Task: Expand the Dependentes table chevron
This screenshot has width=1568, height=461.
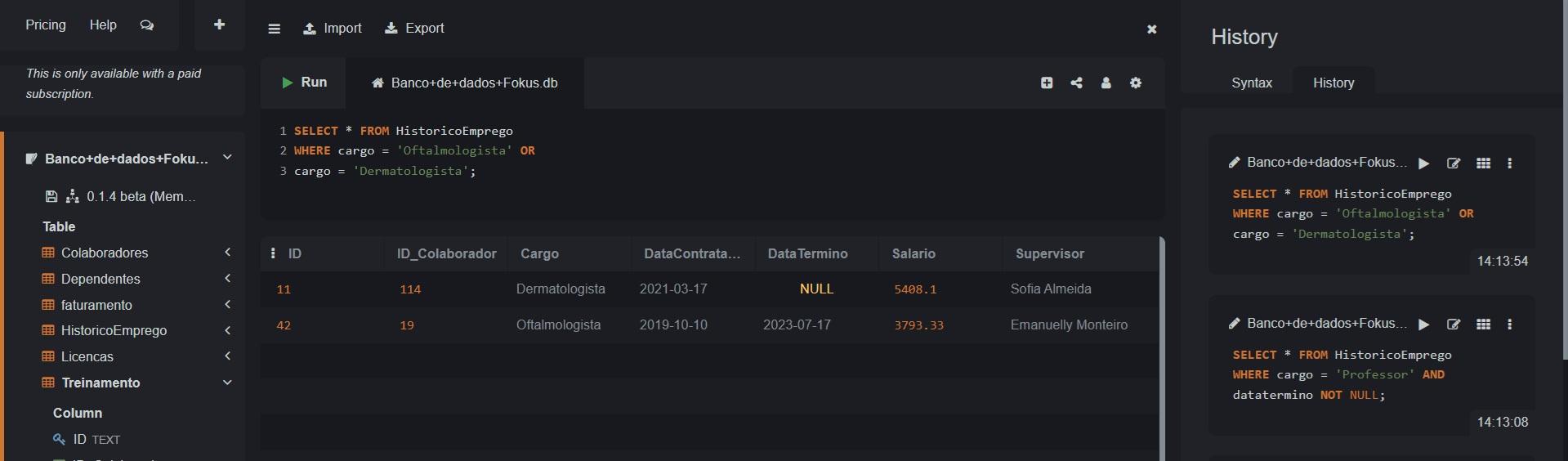Action: click(228, 279)
